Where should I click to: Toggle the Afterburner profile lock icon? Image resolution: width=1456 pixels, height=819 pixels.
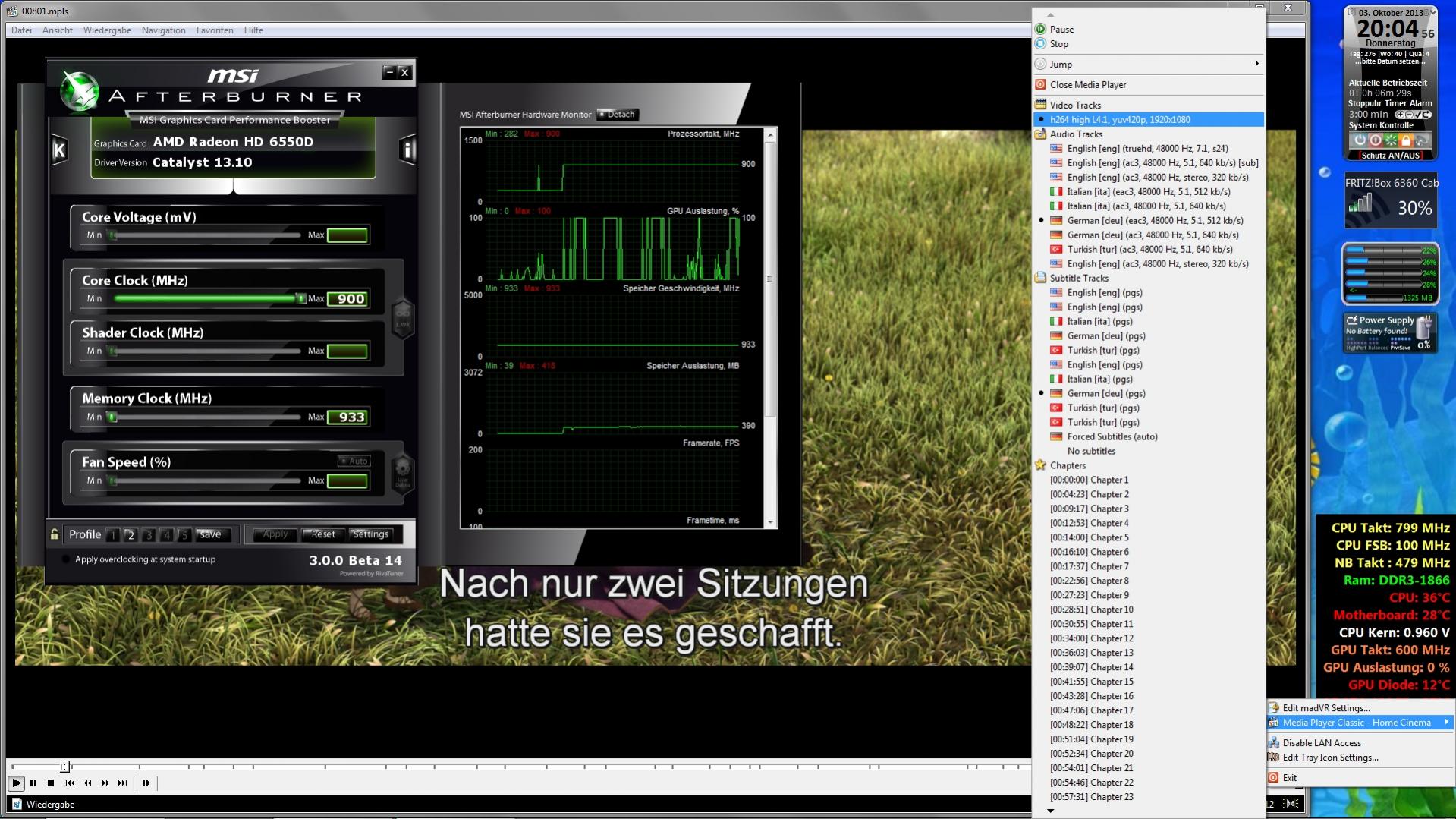[x=55, y=534]
